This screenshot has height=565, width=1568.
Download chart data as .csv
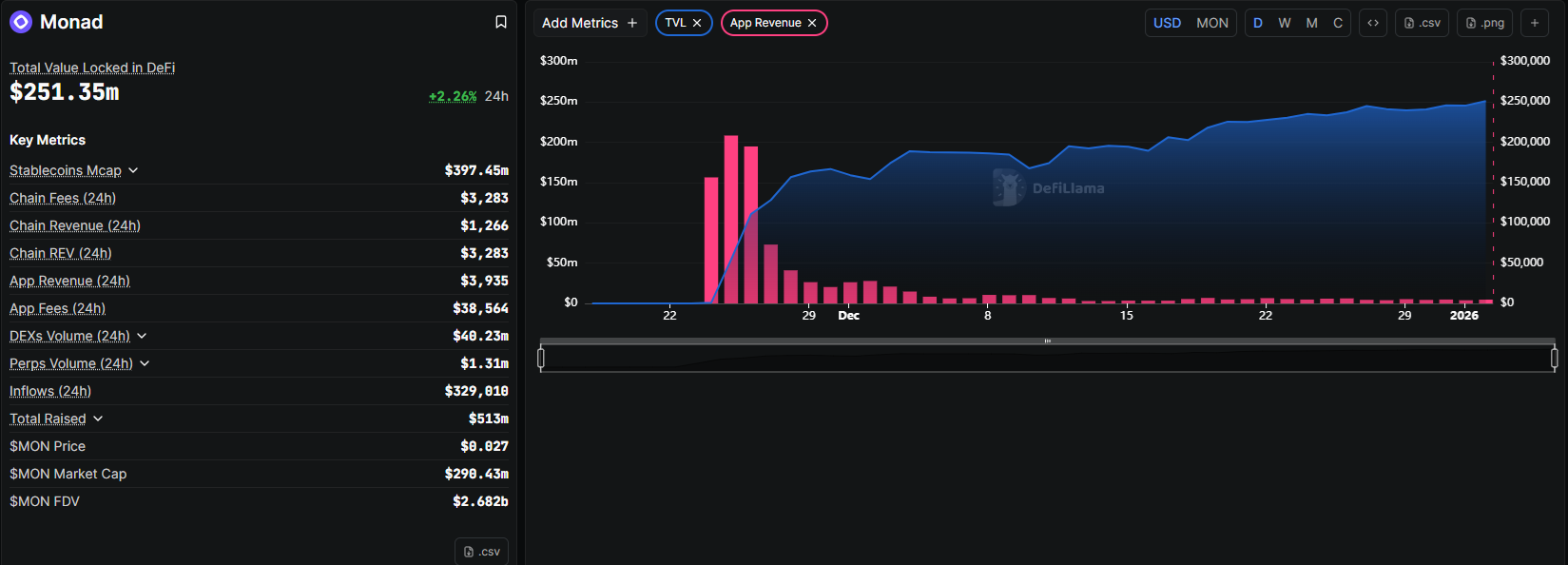(x=1422, y=23)
